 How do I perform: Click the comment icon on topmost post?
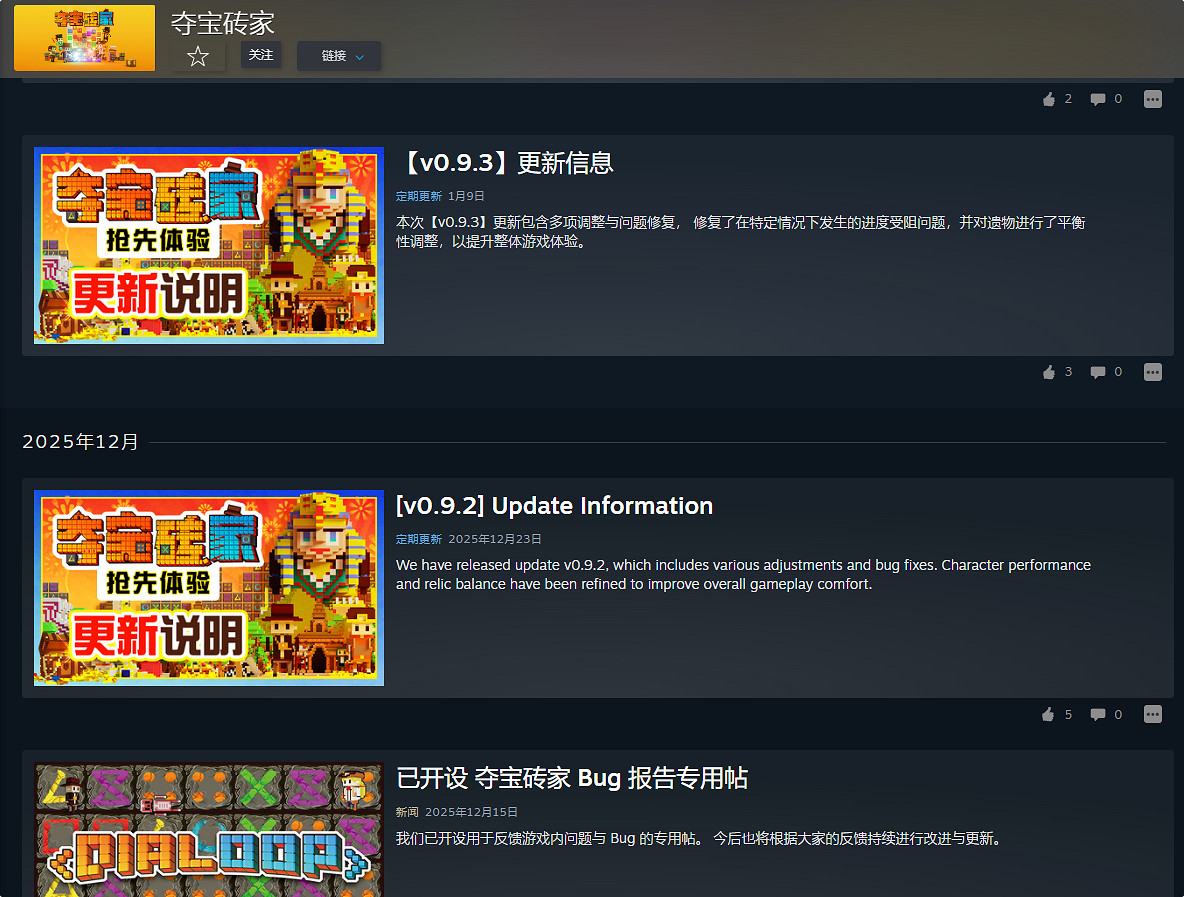(1098, 99)
